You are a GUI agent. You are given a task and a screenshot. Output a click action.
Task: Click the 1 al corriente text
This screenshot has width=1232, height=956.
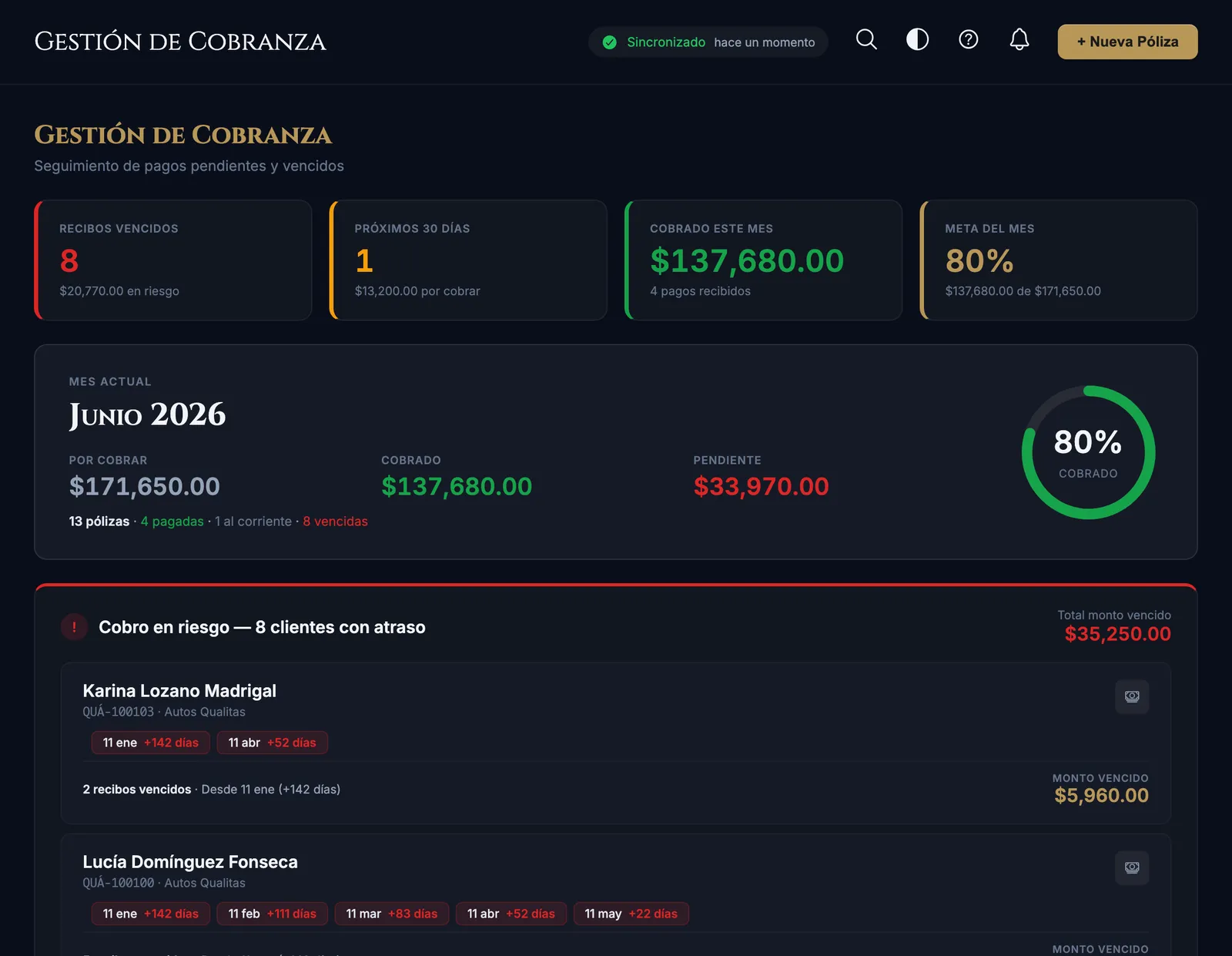[253, 522]
